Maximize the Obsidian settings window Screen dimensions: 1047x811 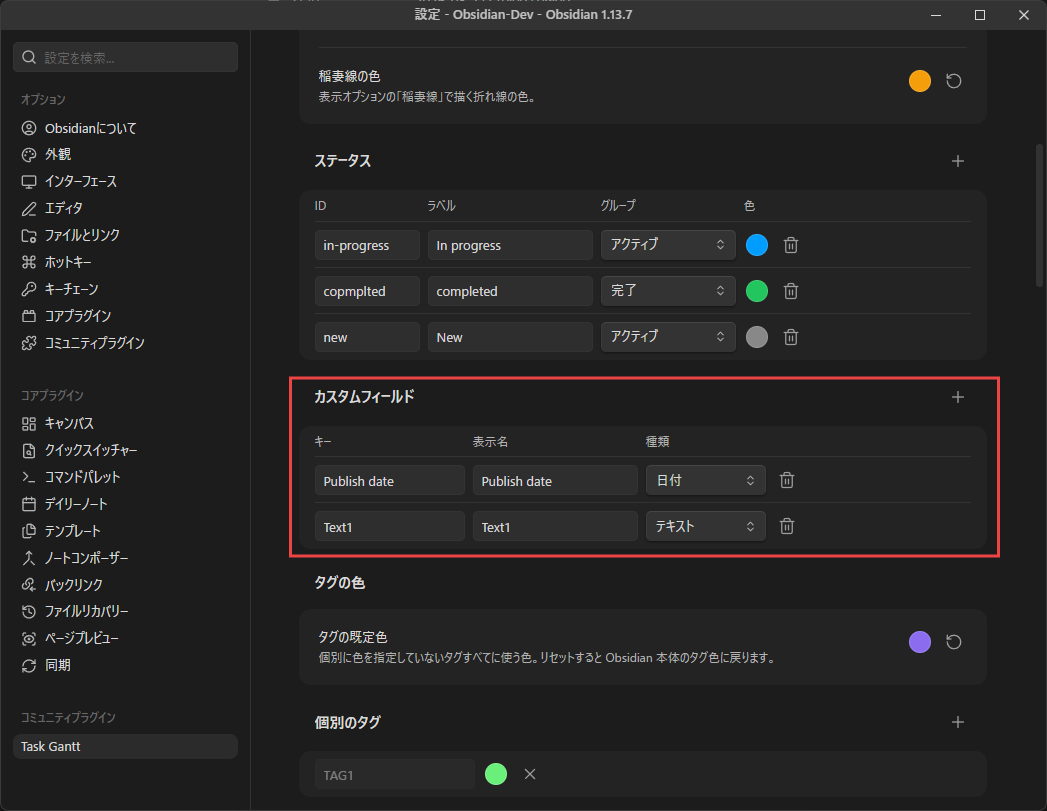tap(980, 15)
